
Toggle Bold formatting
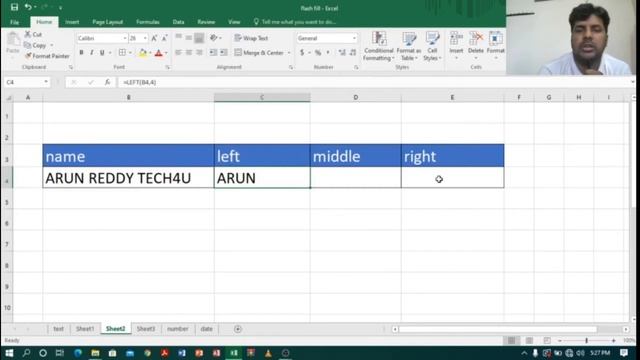click(x=81, y=53)
